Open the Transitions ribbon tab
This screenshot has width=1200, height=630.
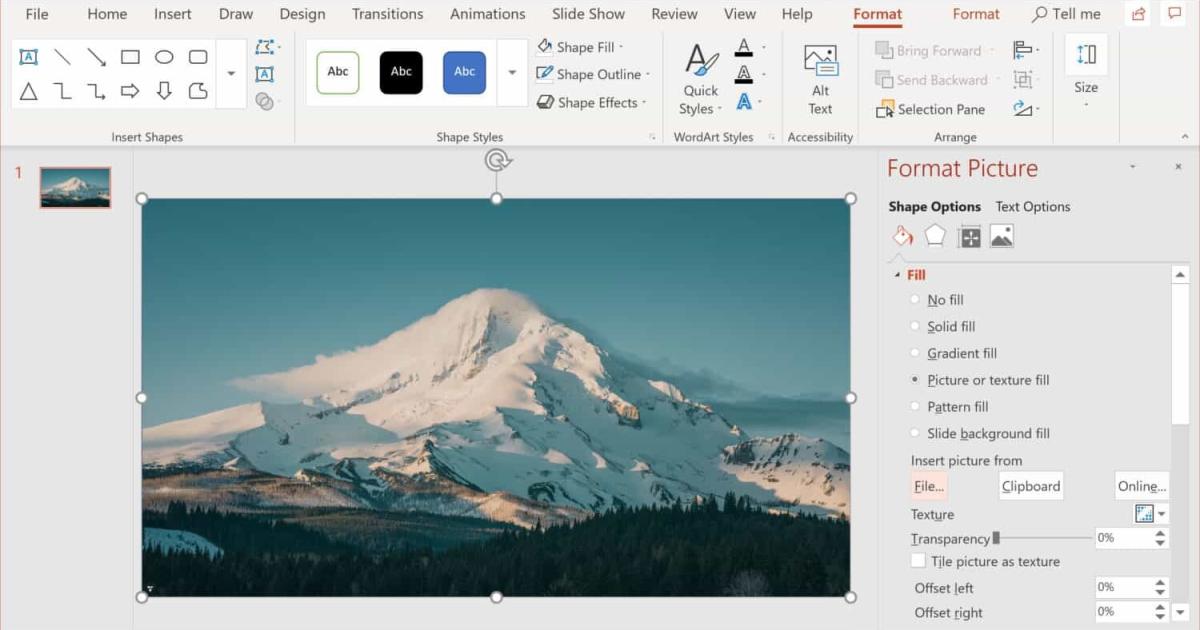(387, 14)
